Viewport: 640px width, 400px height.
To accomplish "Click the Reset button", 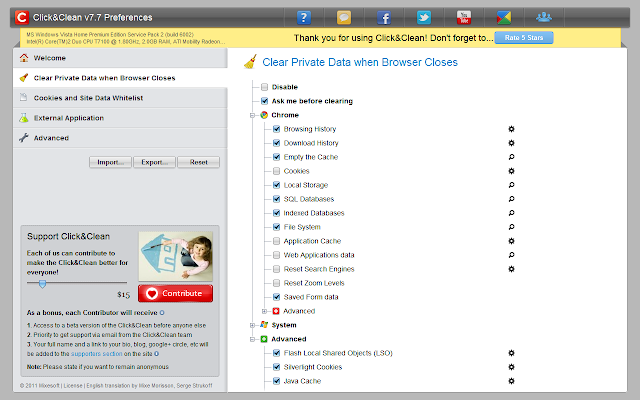I will pos(198,162).
